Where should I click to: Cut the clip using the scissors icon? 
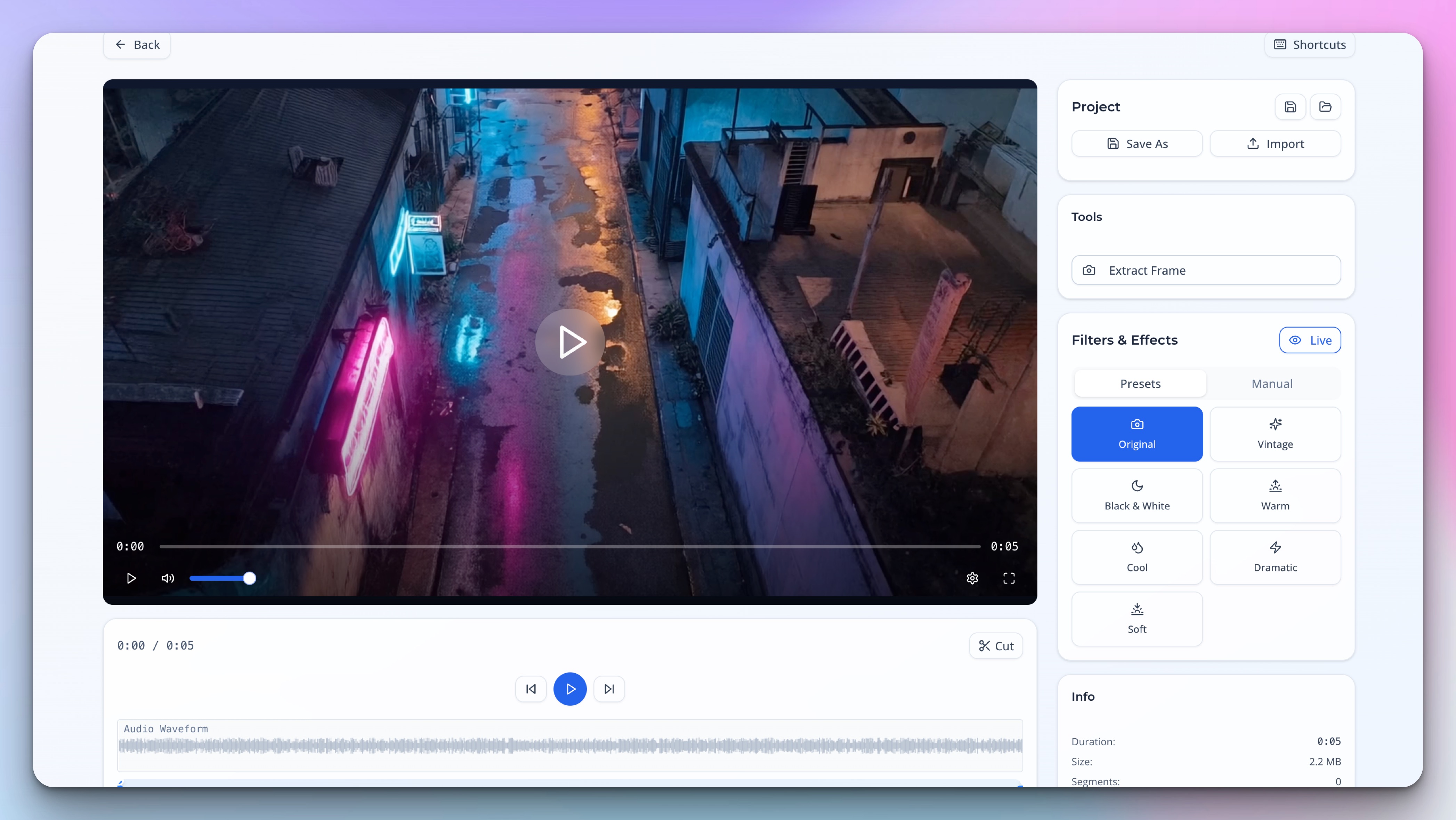pos(995,645)
